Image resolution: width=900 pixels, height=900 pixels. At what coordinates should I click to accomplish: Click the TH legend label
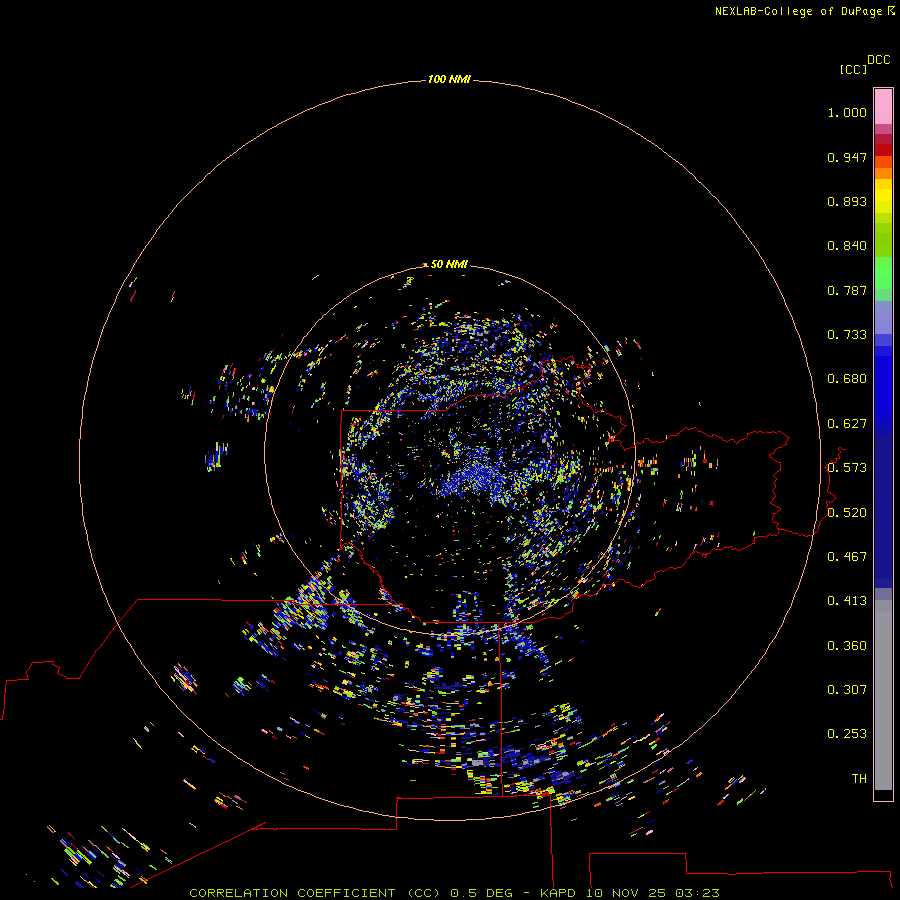[x=859, y=779]
